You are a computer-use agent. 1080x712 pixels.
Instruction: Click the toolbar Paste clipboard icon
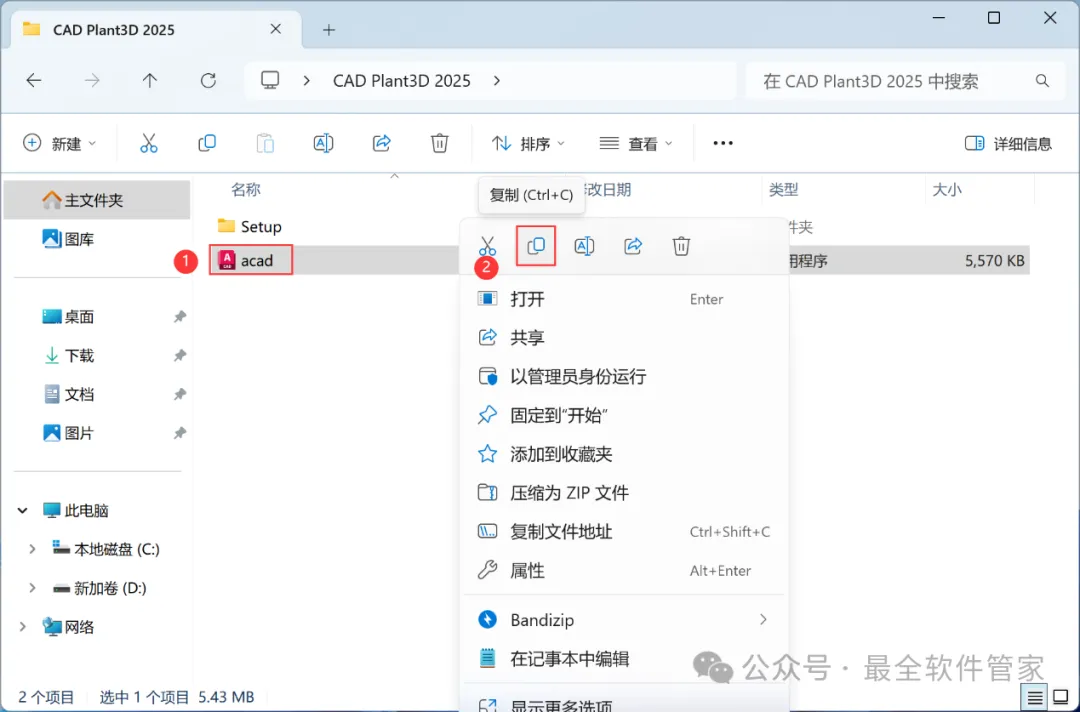coord(265,143)
